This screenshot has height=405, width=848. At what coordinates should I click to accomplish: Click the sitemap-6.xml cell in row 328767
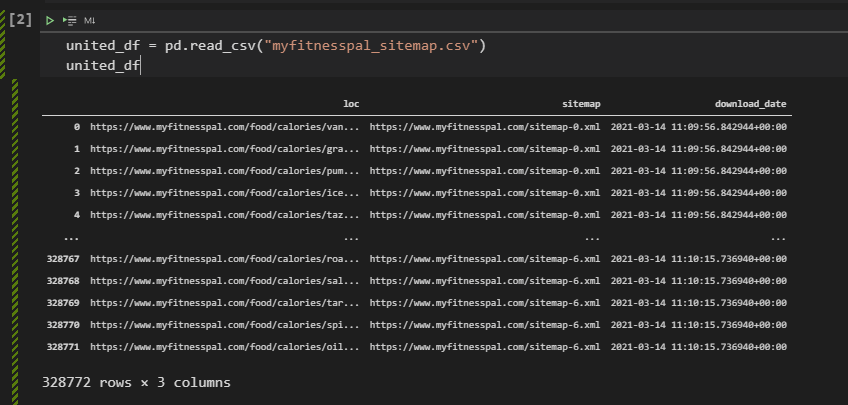485,259
